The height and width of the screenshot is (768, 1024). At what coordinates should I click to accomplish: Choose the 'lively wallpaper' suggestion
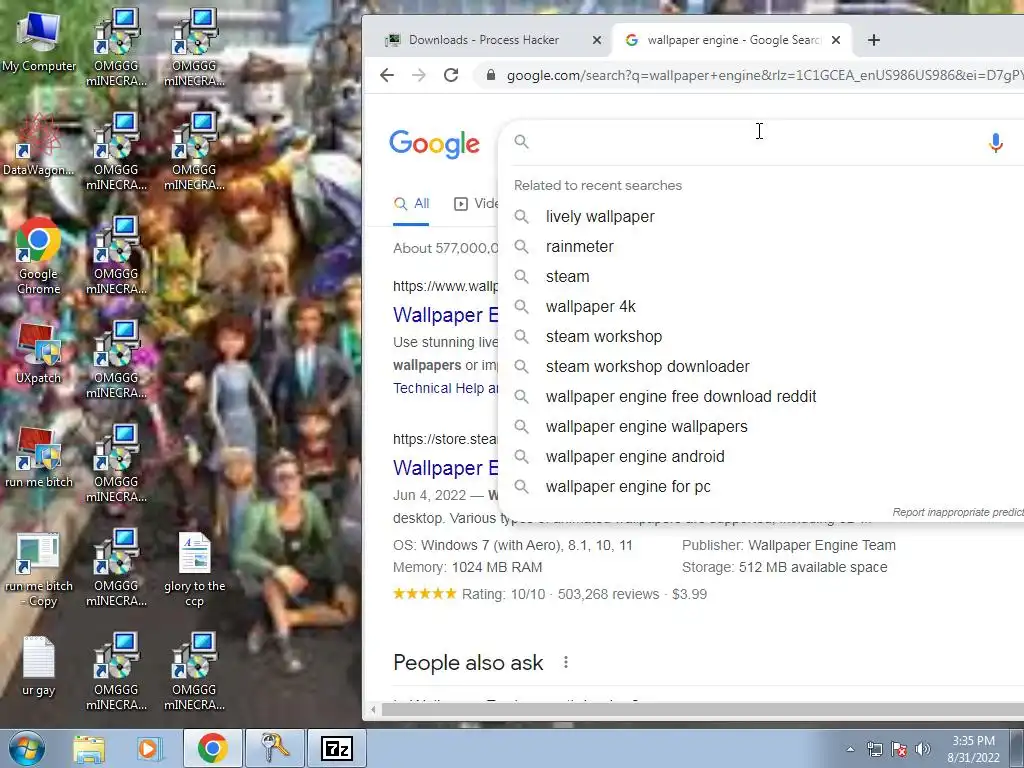point(600,217)
